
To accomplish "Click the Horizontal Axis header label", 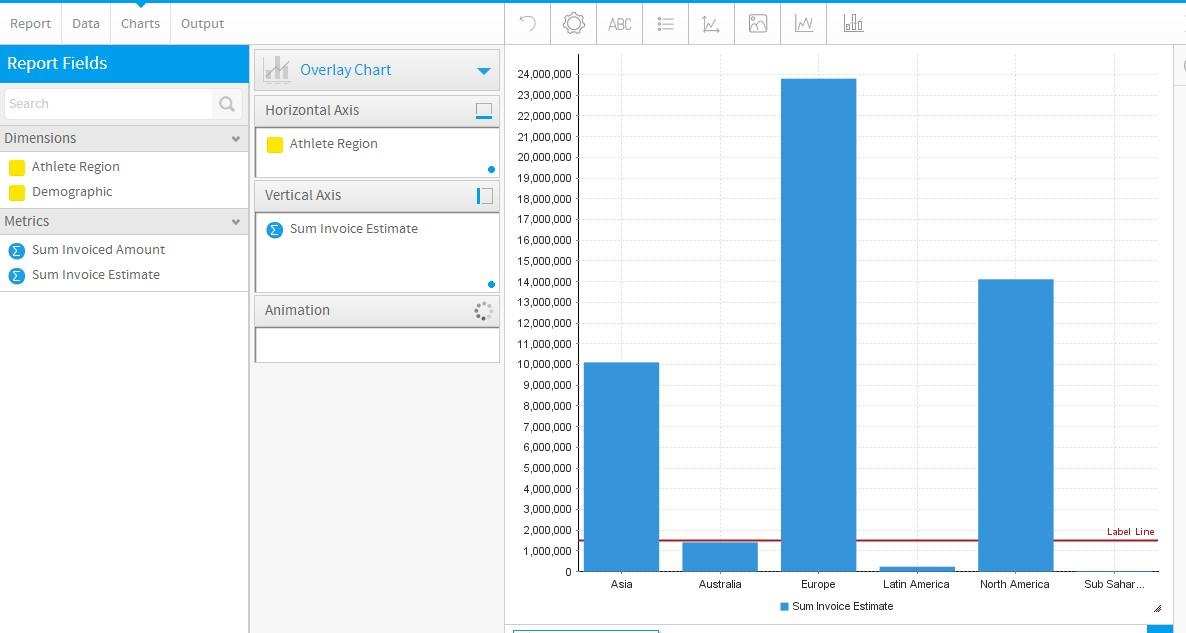I will tap(312, 110).
